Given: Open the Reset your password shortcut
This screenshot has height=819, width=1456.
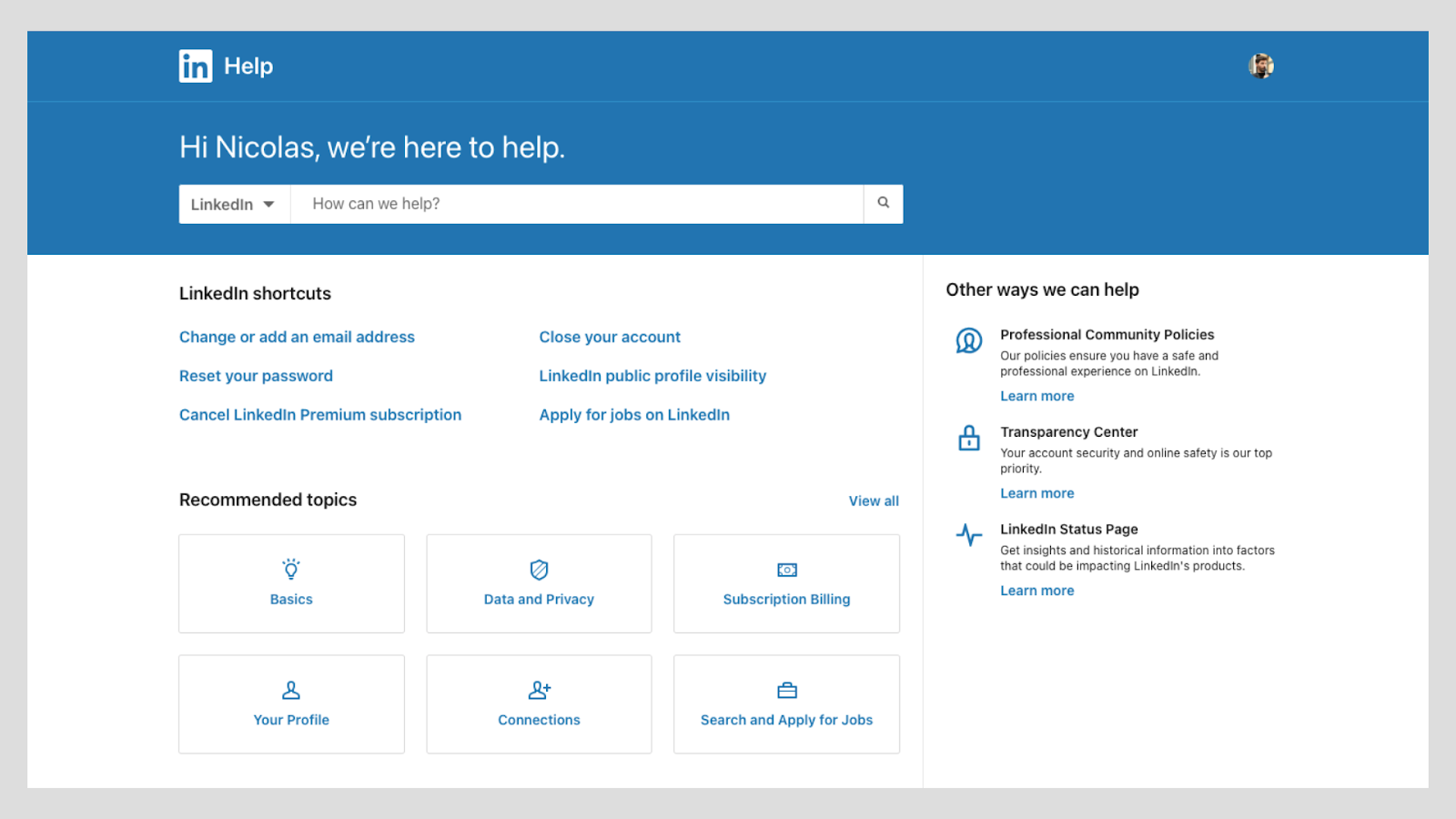Looking at the screenshot, I should tap(256, 376).
